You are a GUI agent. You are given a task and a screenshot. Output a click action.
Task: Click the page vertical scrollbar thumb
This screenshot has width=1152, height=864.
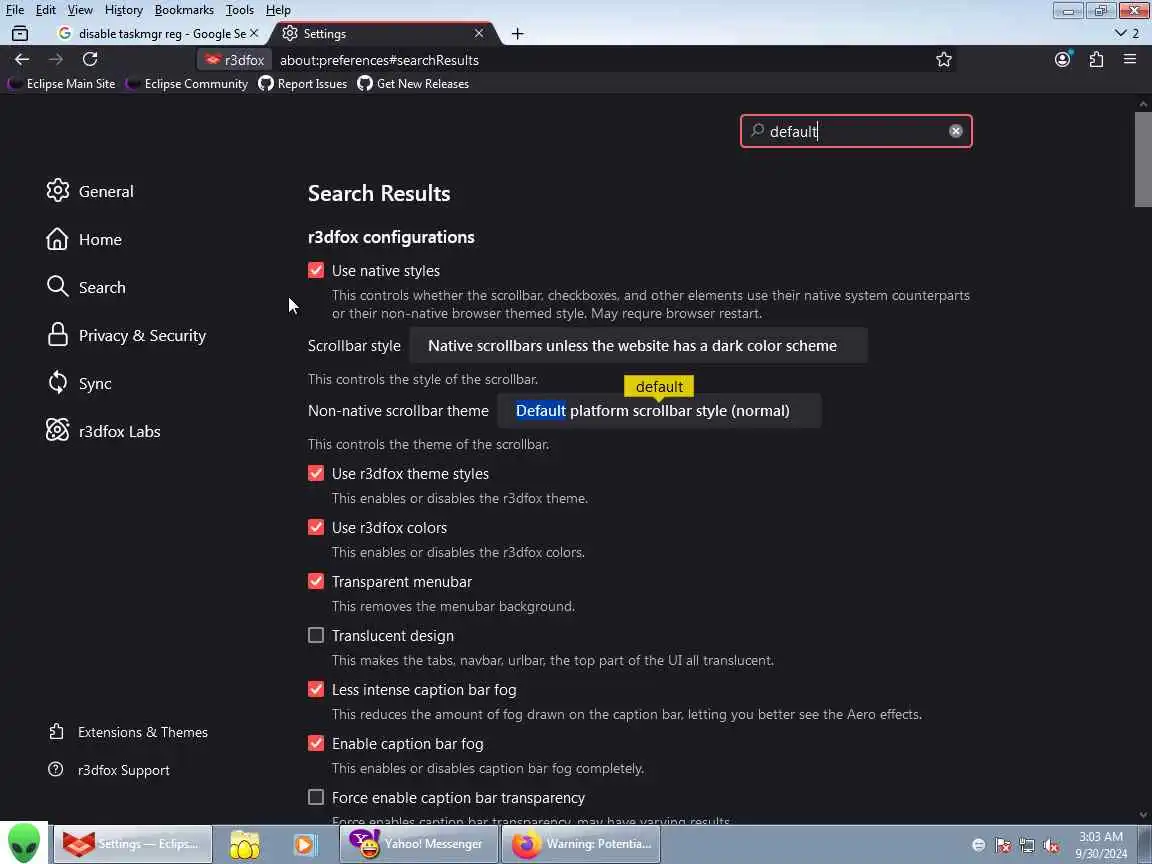(x=1142, y=160)
